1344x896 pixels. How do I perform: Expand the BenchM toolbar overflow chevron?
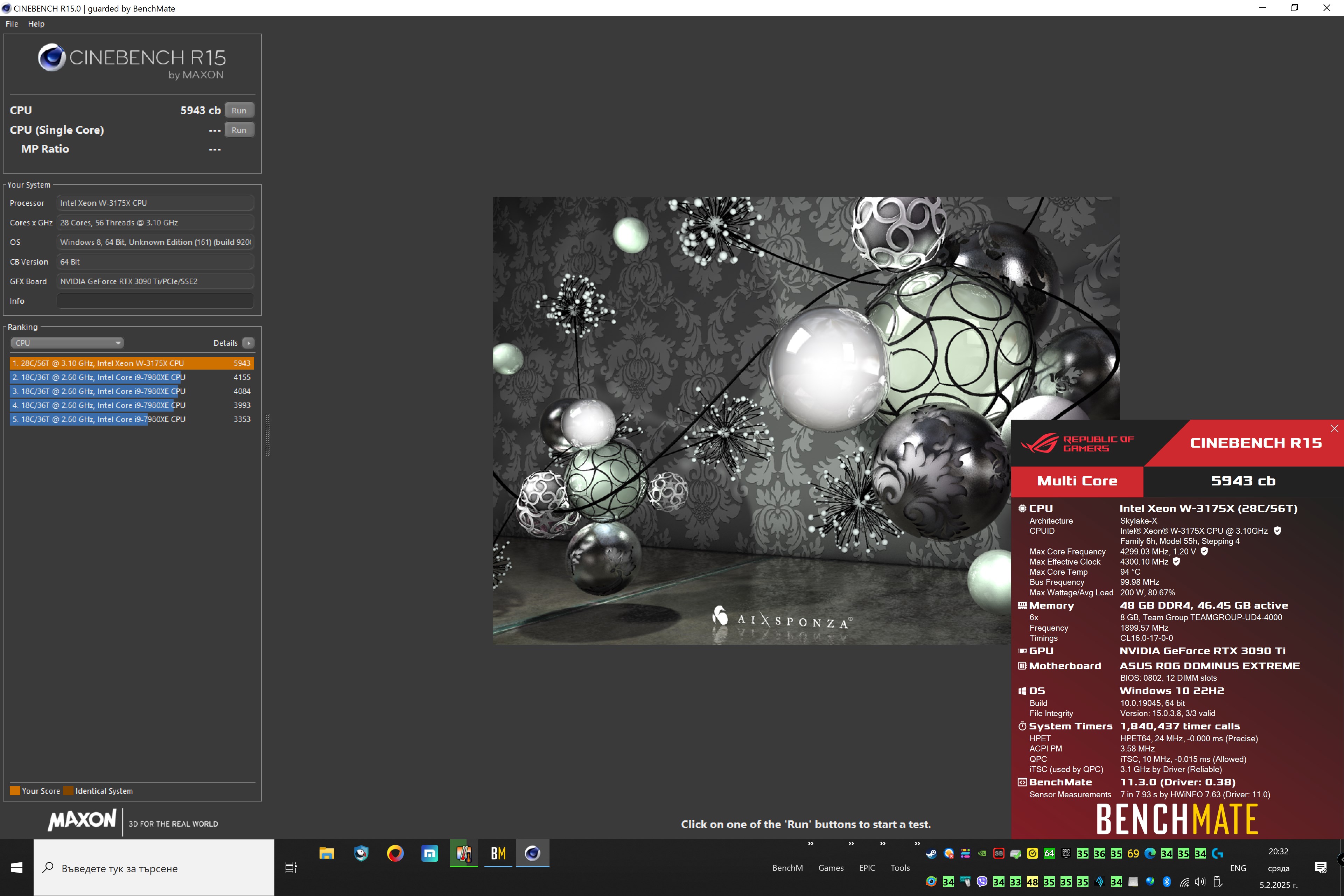pyautogui.click(x=810, y=843)
